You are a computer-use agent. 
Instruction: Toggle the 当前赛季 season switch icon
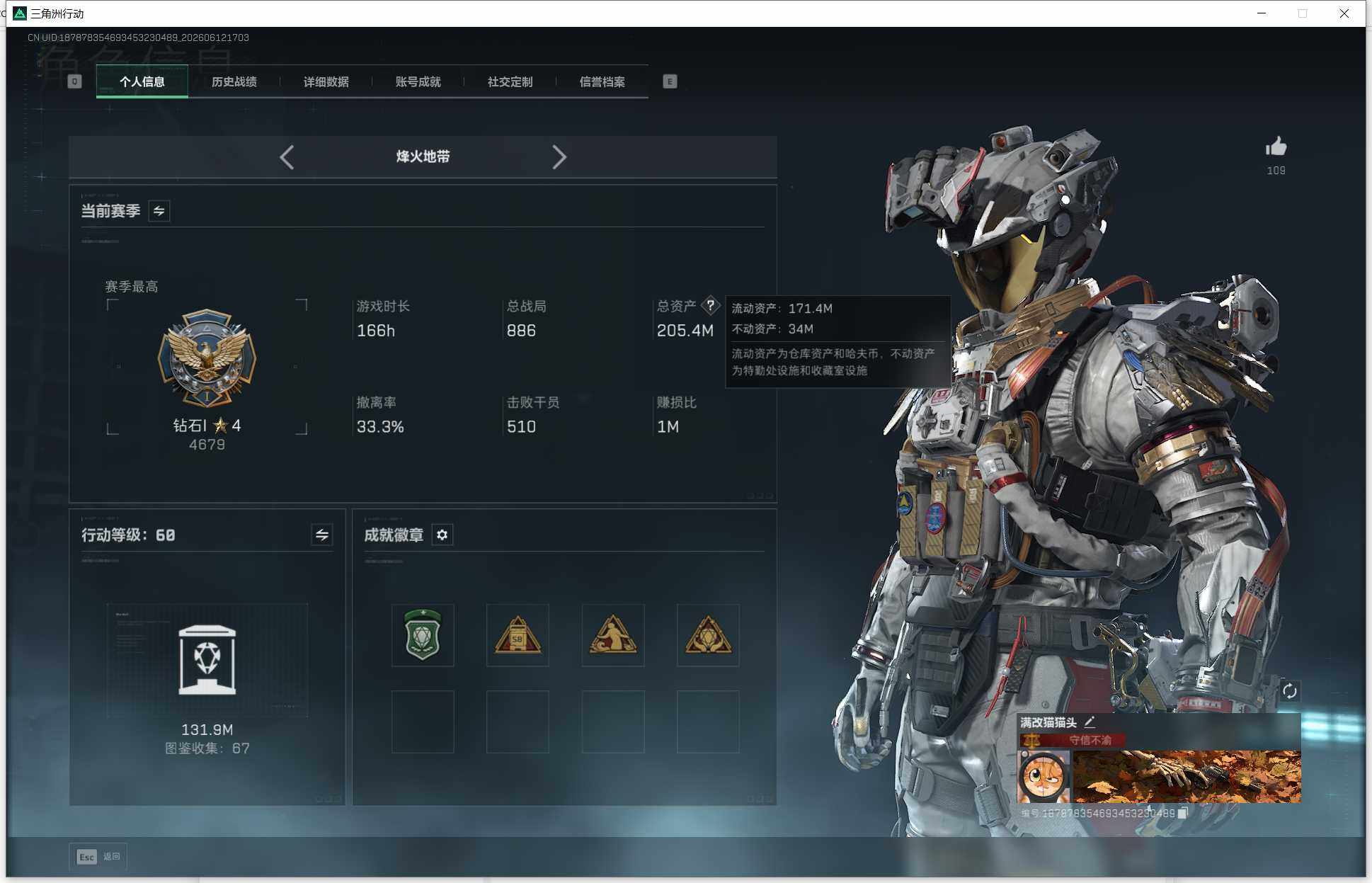pyautogui.click(x=159, y=211)
